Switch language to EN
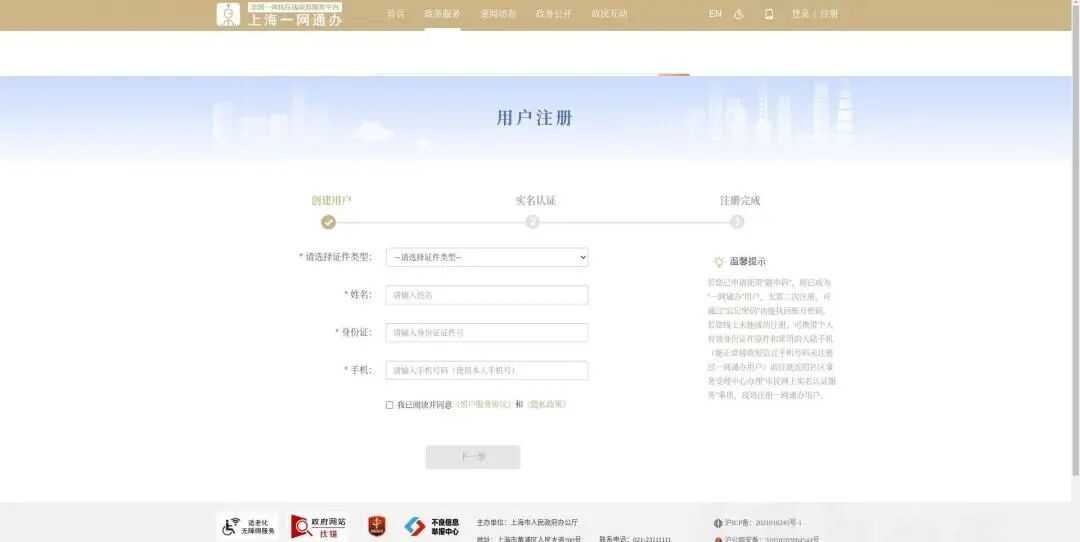Image resolution: width=1080 pixels, height=542 pixels. (715, 14)
